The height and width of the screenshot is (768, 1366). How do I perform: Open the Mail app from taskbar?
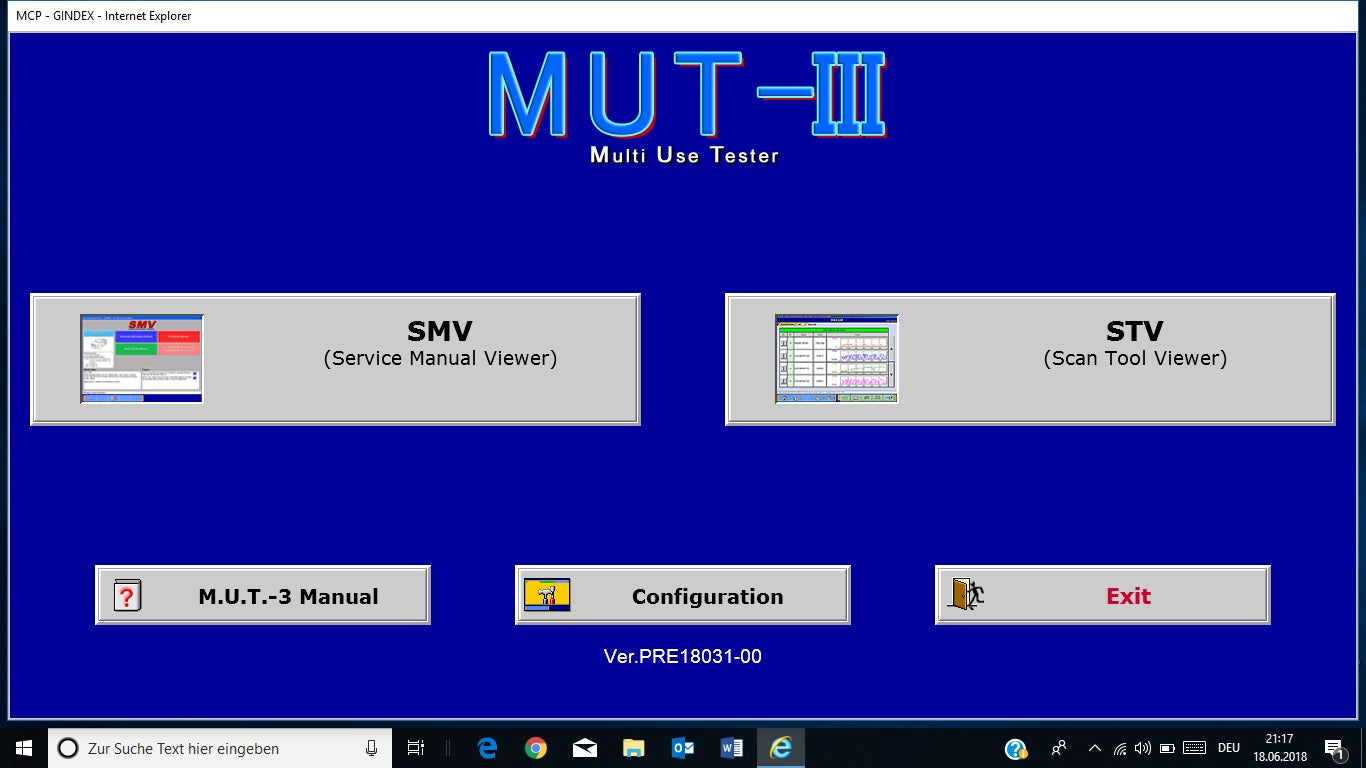585,748
